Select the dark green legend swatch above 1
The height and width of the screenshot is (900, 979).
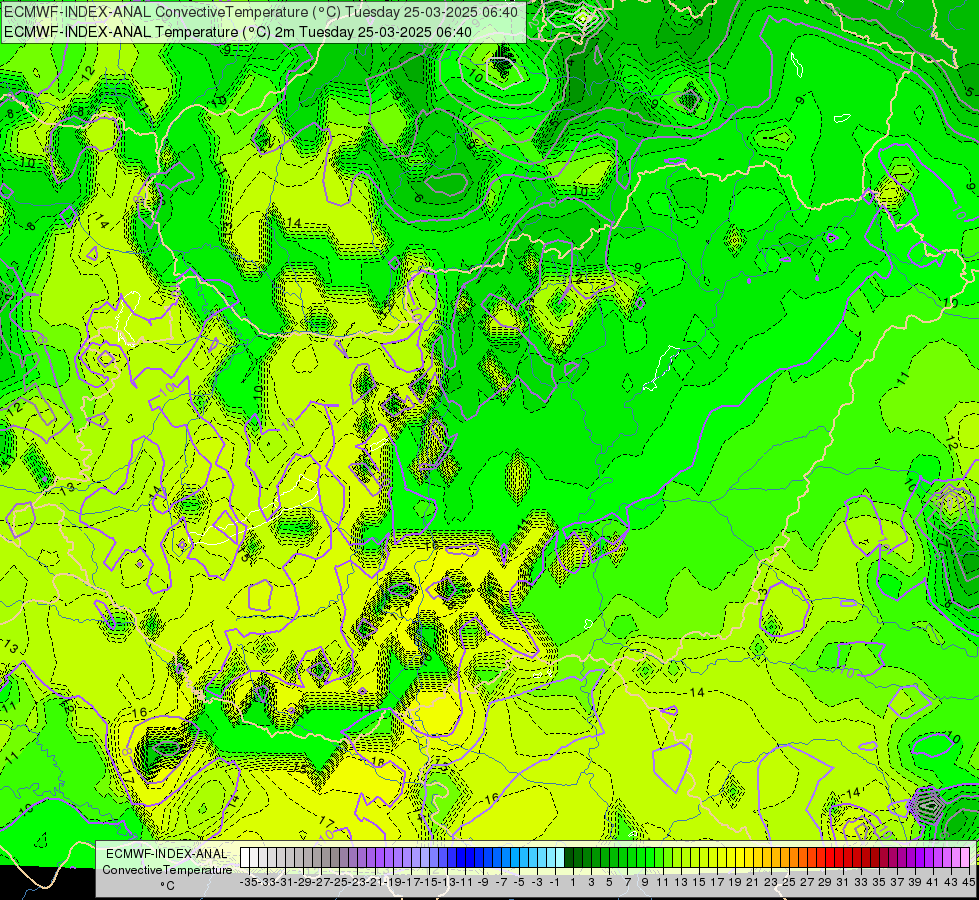(569, 857)
